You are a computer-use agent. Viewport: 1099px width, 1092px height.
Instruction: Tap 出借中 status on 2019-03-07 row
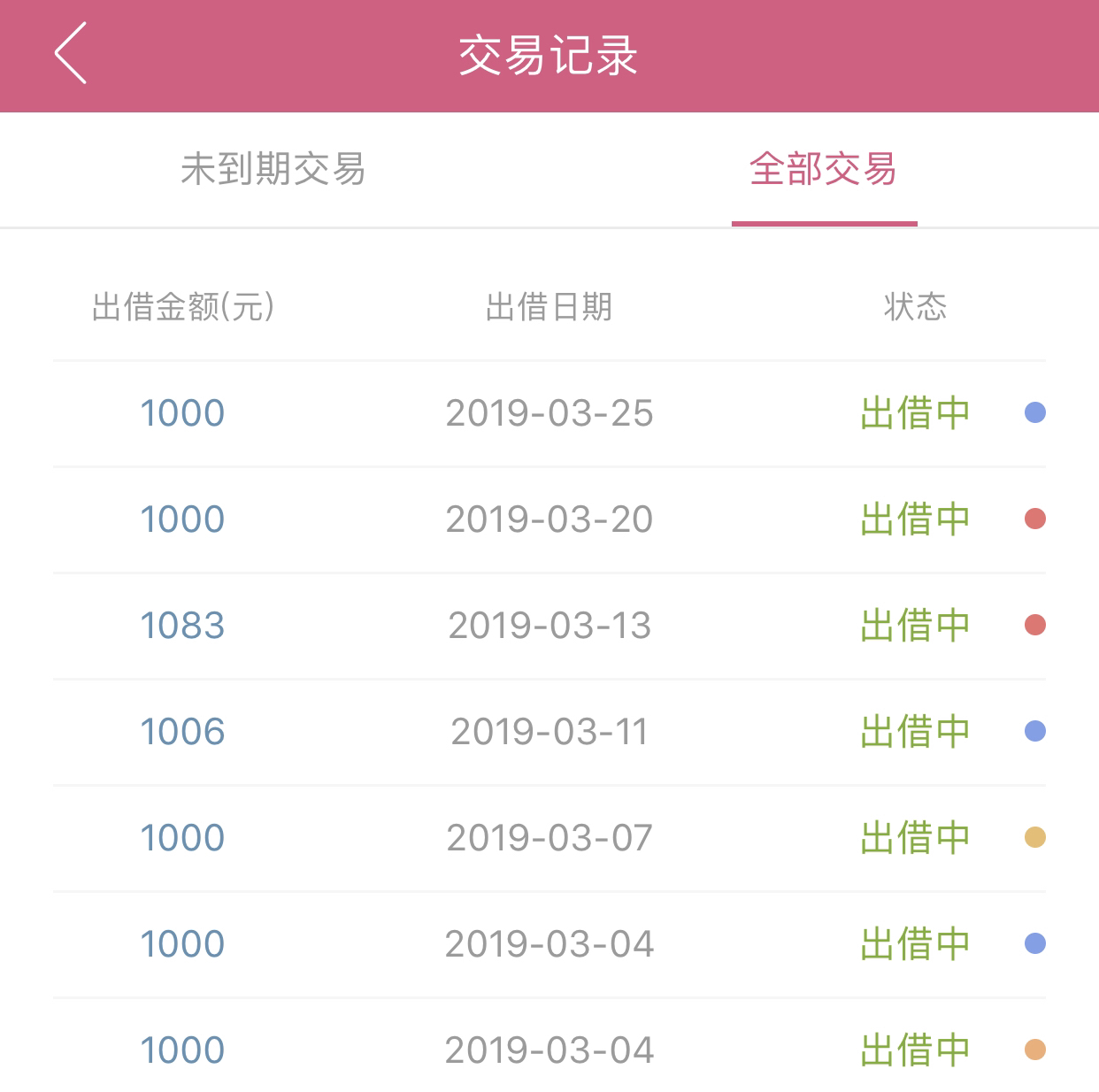915,838
